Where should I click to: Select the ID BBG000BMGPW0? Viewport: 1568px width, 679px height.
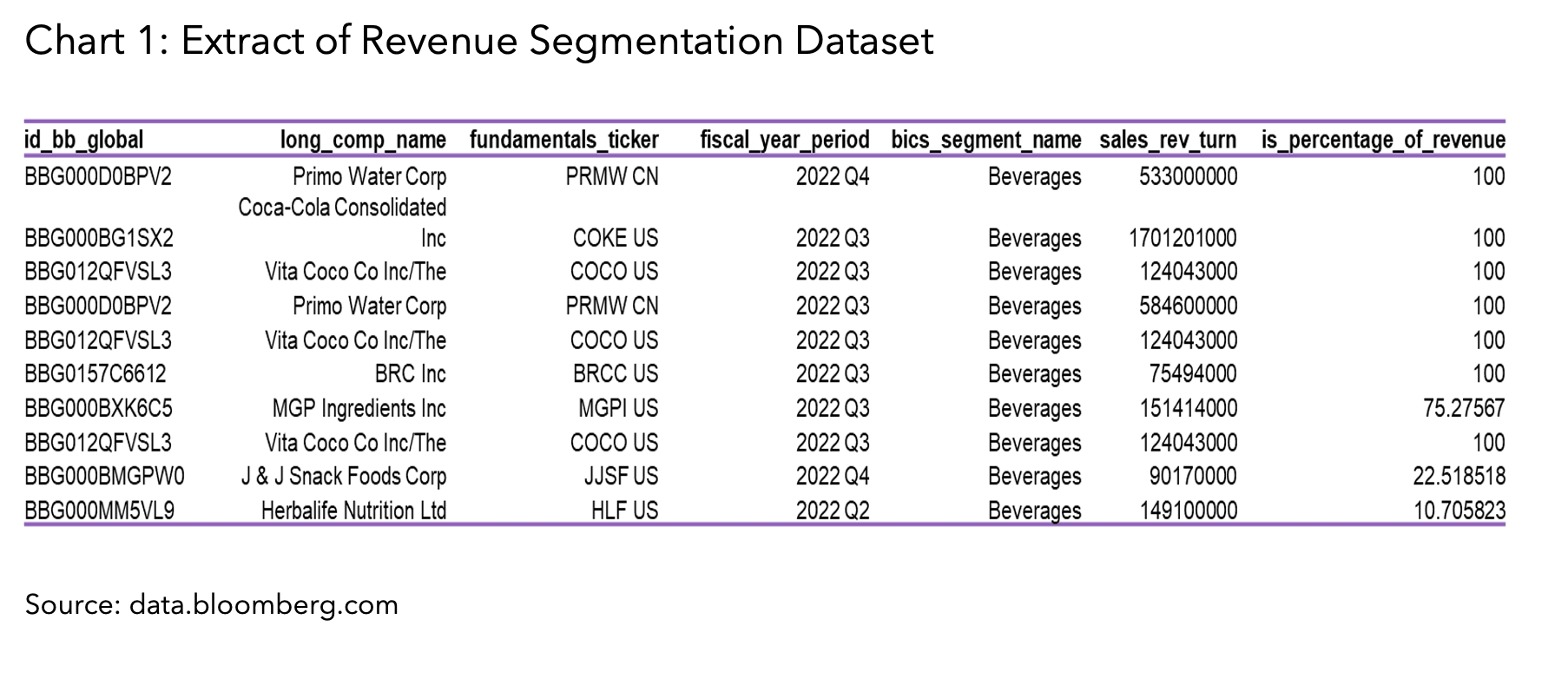tap(104, 477)
